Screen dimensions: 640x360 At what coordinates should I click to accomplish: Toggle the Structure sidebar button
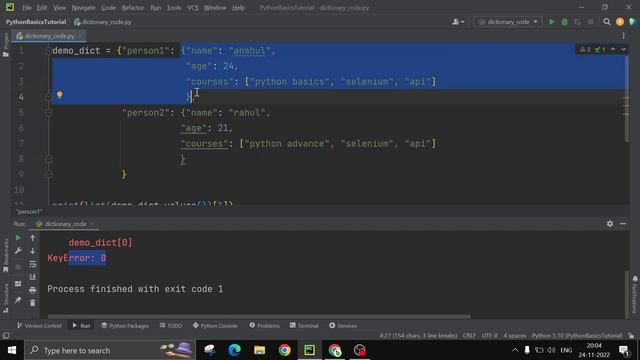pos(5,298)
